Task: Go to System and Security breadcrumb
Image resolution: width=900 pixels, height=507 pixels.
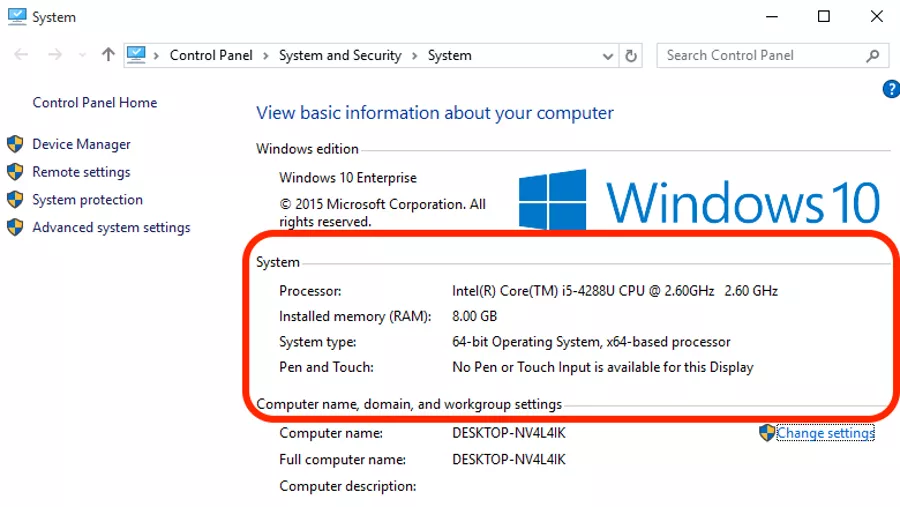Action: 340,55
